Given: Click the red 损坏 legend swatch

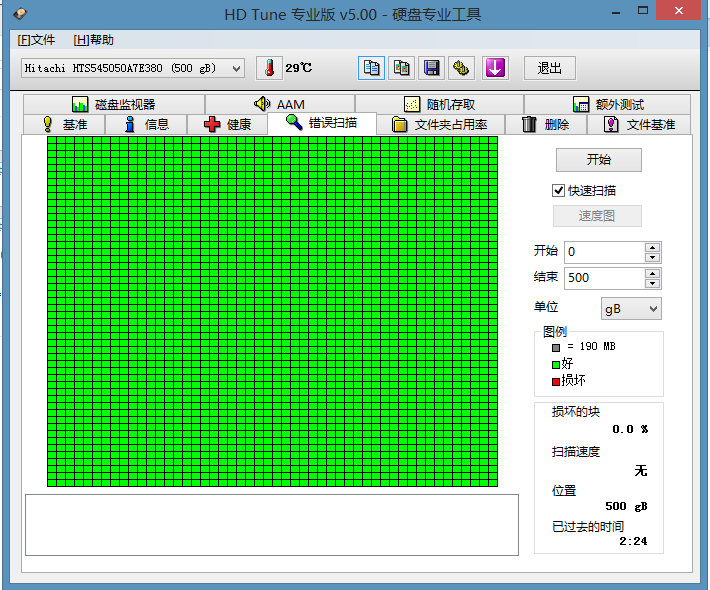Looking at the screenshot, I should point(556,382).
